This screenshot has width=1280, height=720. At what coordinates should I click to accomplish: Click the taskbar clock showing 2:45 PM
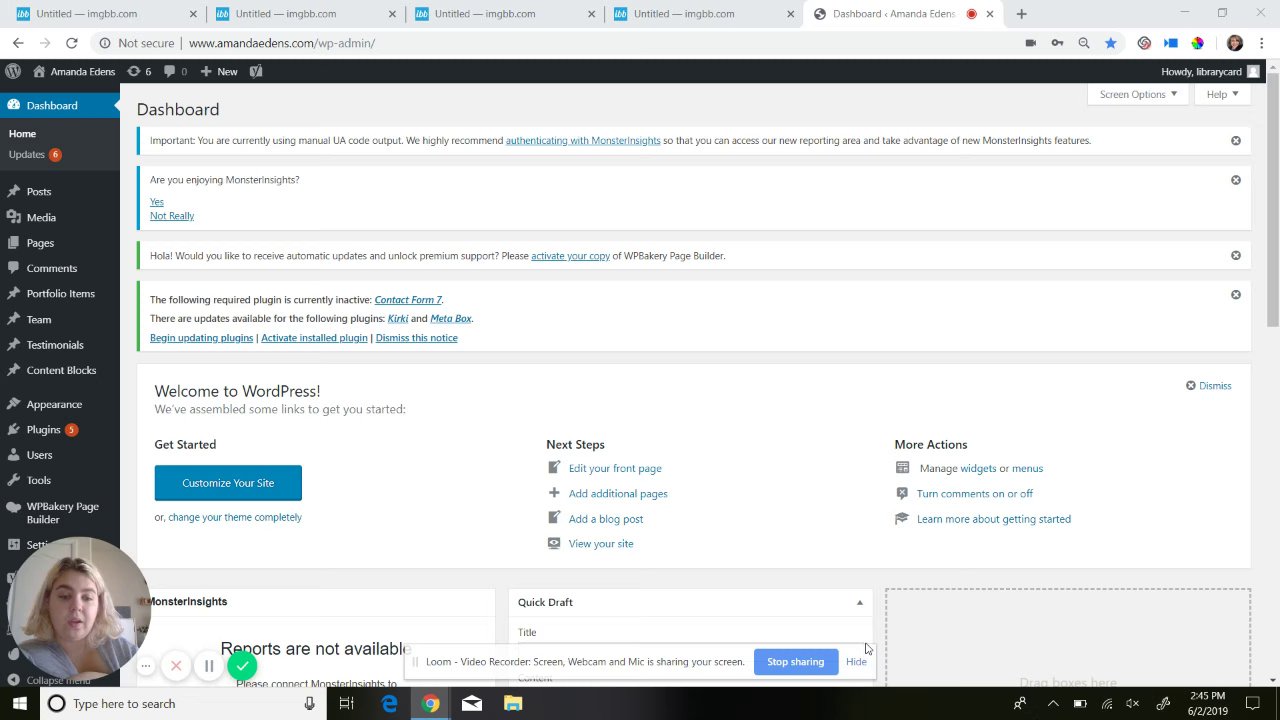pos(1208,704)
